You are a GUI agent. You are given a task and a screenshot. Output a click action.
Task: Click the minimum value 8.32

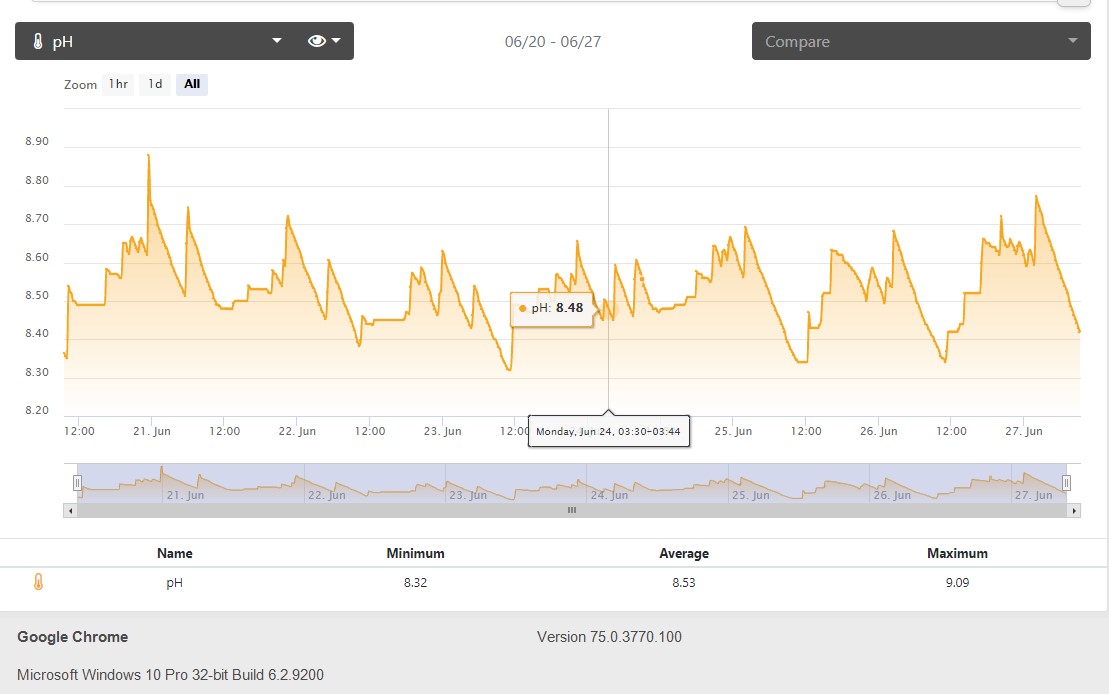(415, 583)
